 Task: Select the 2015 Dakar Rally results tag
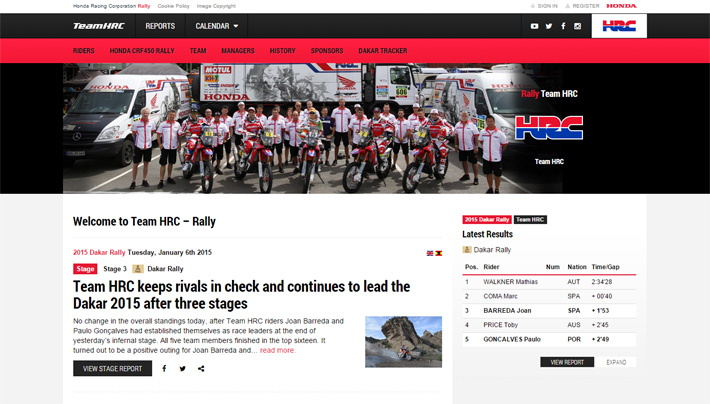coord(487,220)
